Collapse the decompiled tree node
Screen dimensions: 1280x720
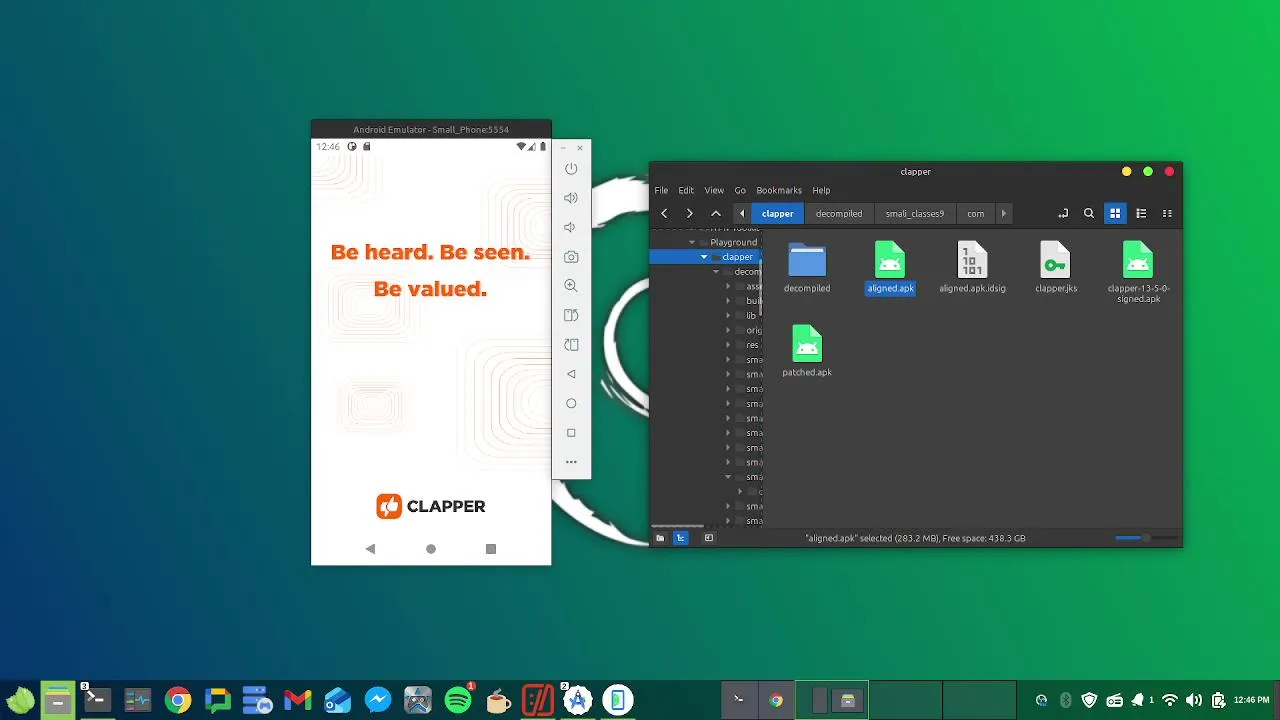(x=715, y=272)
